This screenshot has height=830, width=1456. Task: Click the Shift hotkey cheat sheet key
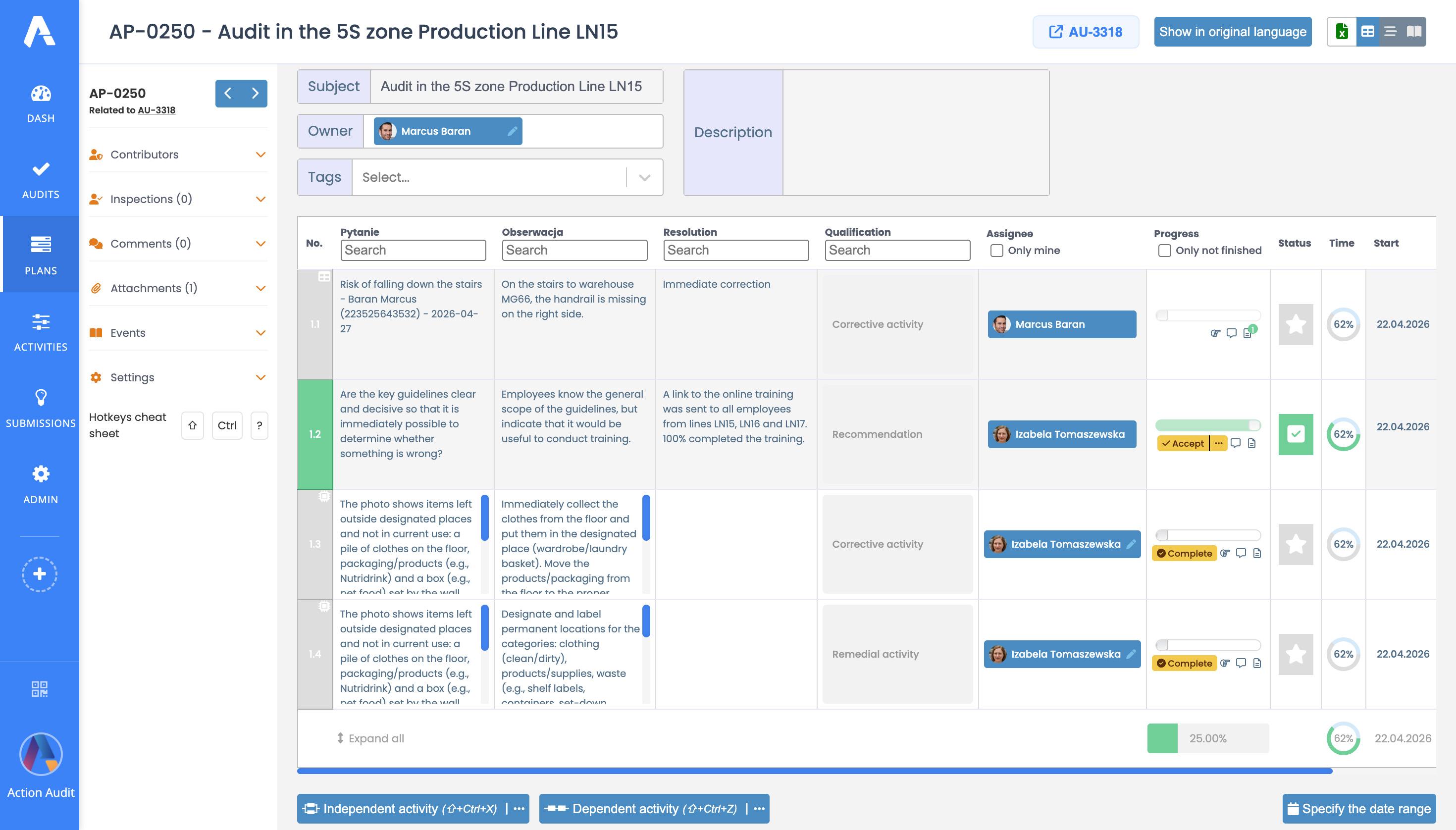(192, 425)
